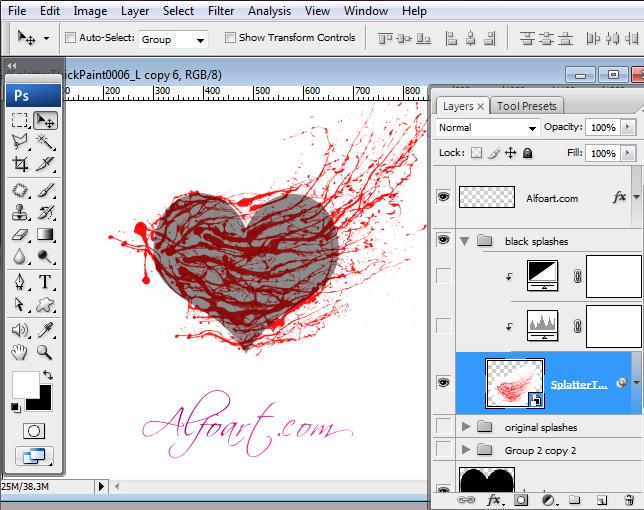Select the Type tool
This screenshot has width=644, height=510.
pos(45,281)
